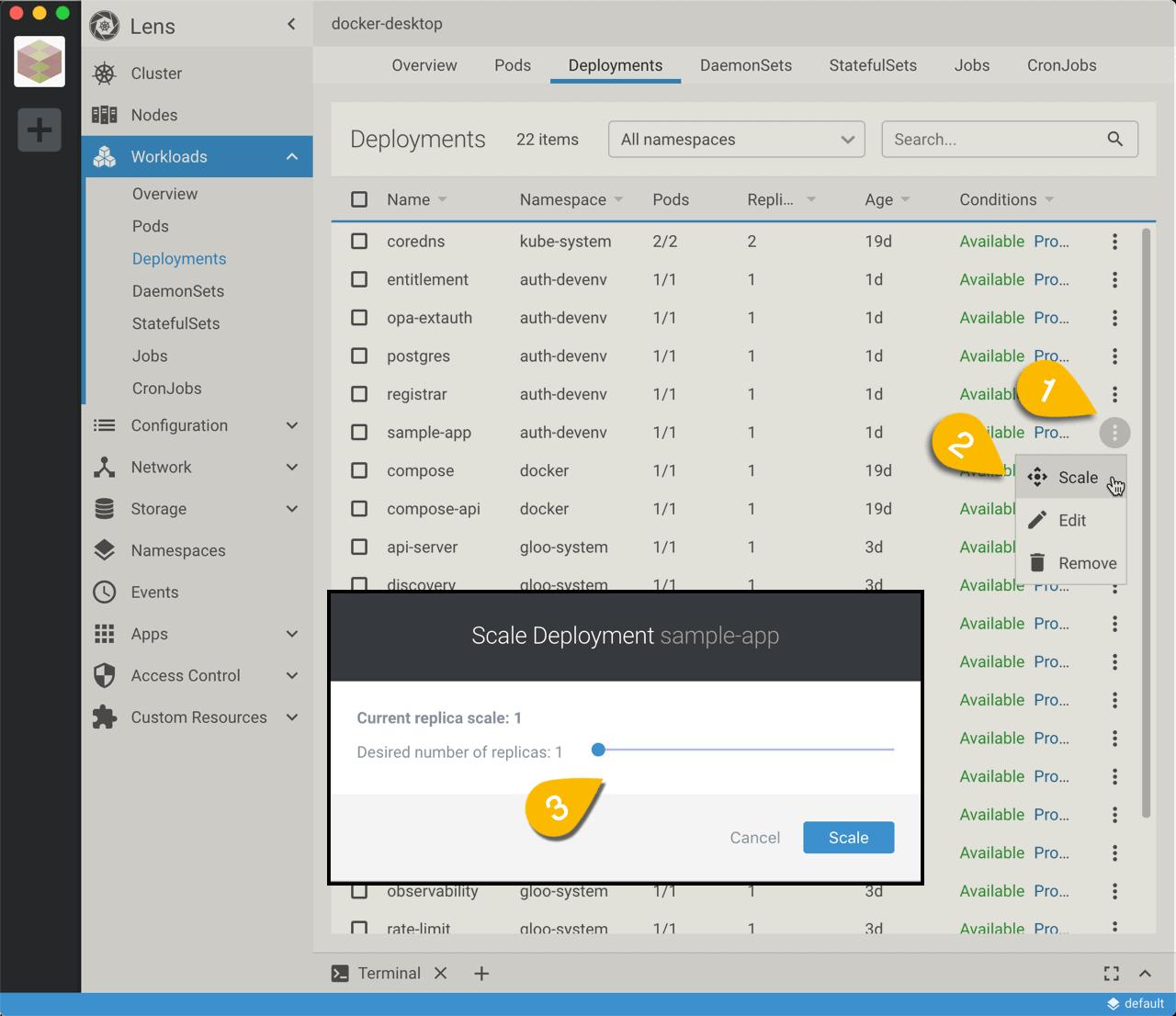Open the sample-app row three-dot menu
Image resolution: width=1176 pixels, height=1016 pixels.
pos(1114,433)
